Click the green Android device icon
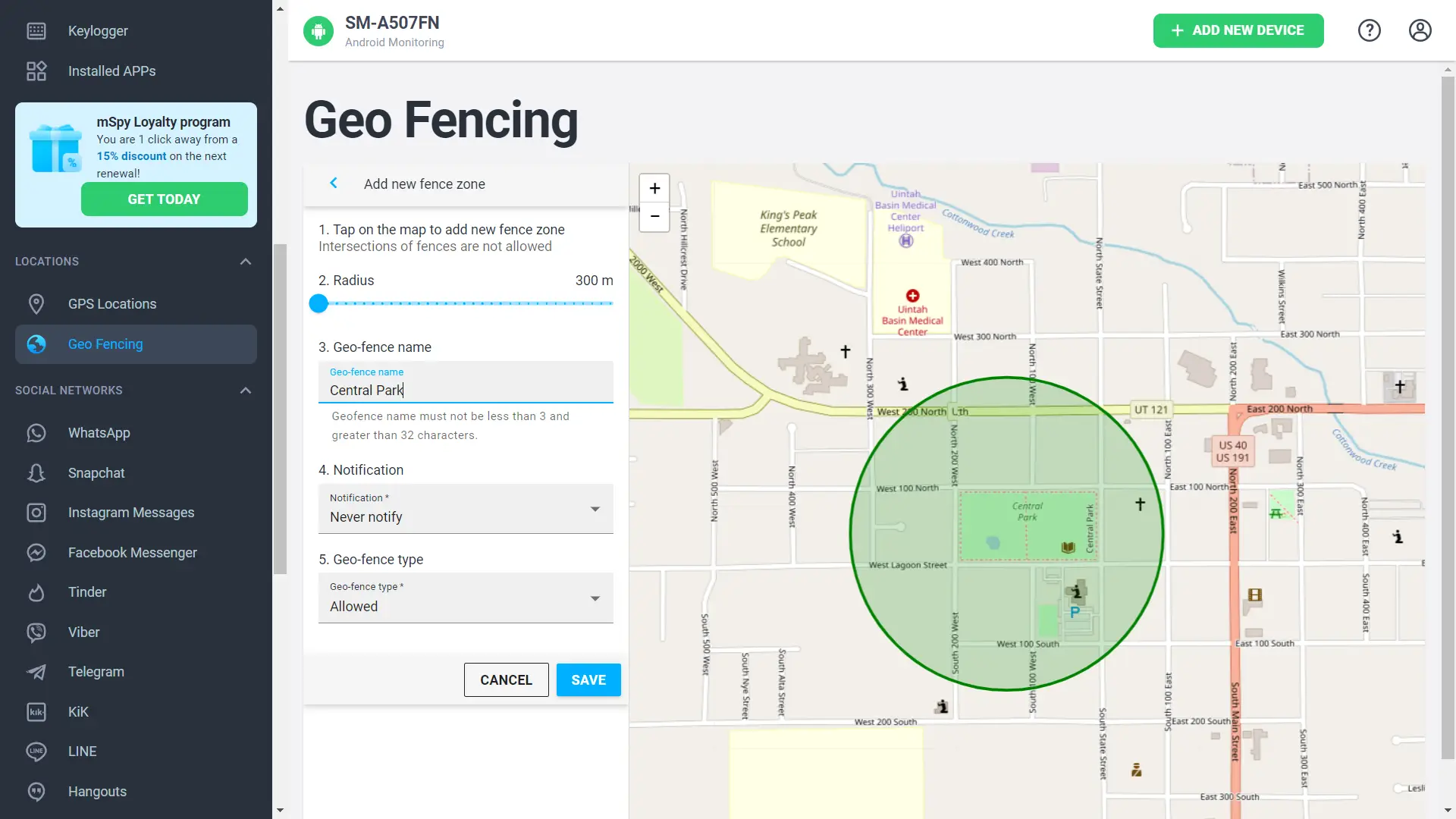The width and height of the screenshot is (1456, 819). (x=318, y=31)
